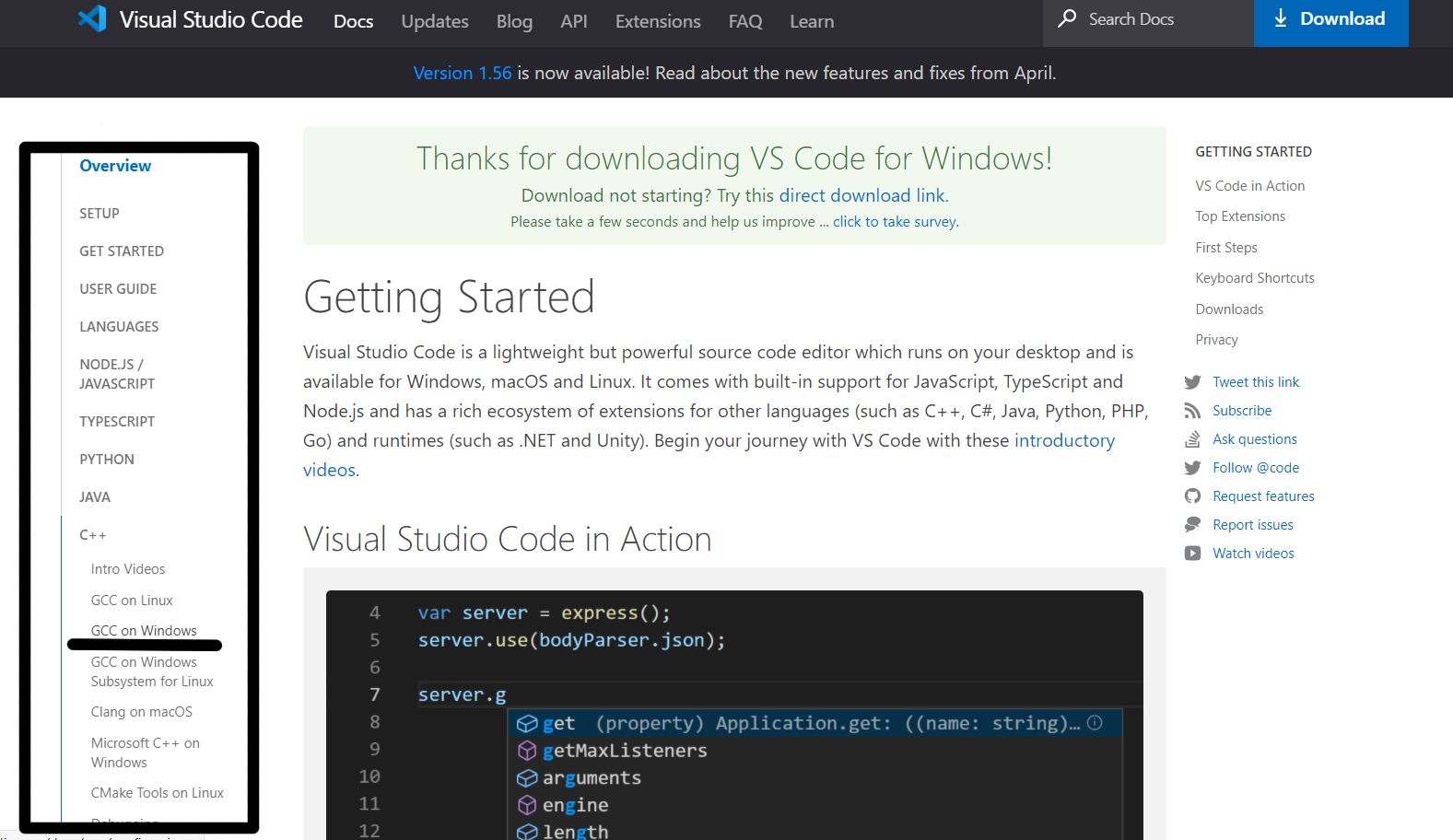This screenshot has width=1453, height=840.
Task: Open GCC on Windows page
Action: [144, 631]
